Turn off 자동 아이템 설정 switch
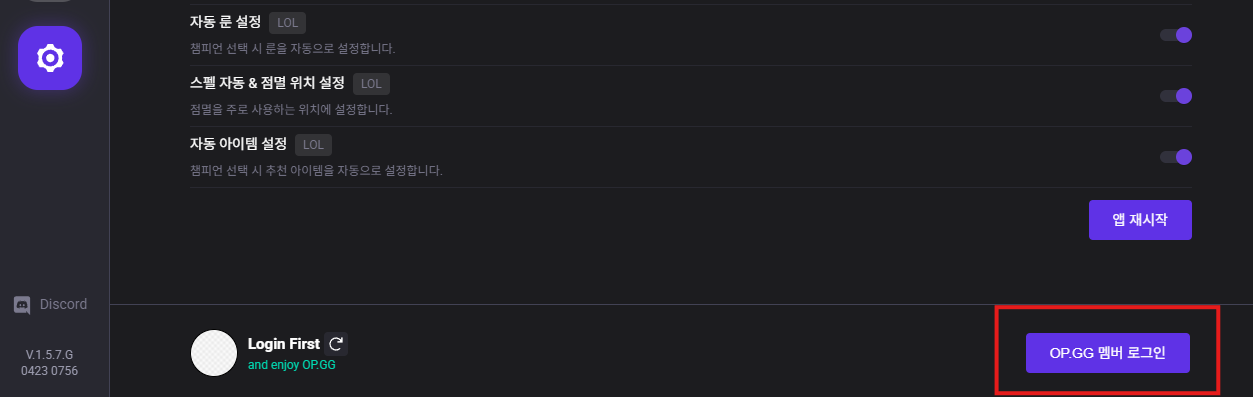The width and height of the screenshot is (1253, 397). point(1176,157)
